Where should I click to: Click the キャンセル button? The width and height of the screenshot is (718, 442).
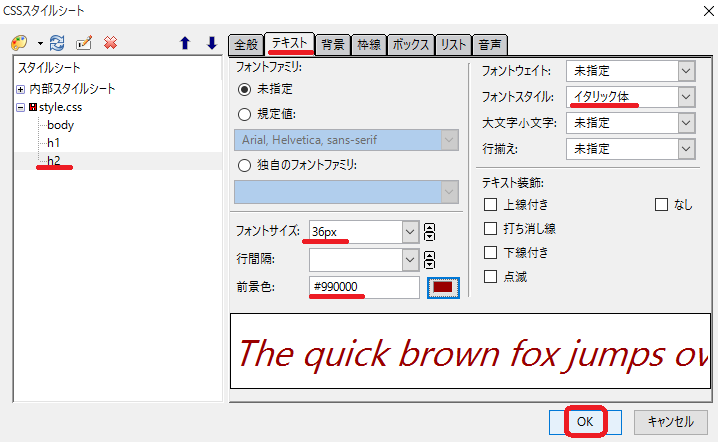click(x=670, y=422)
